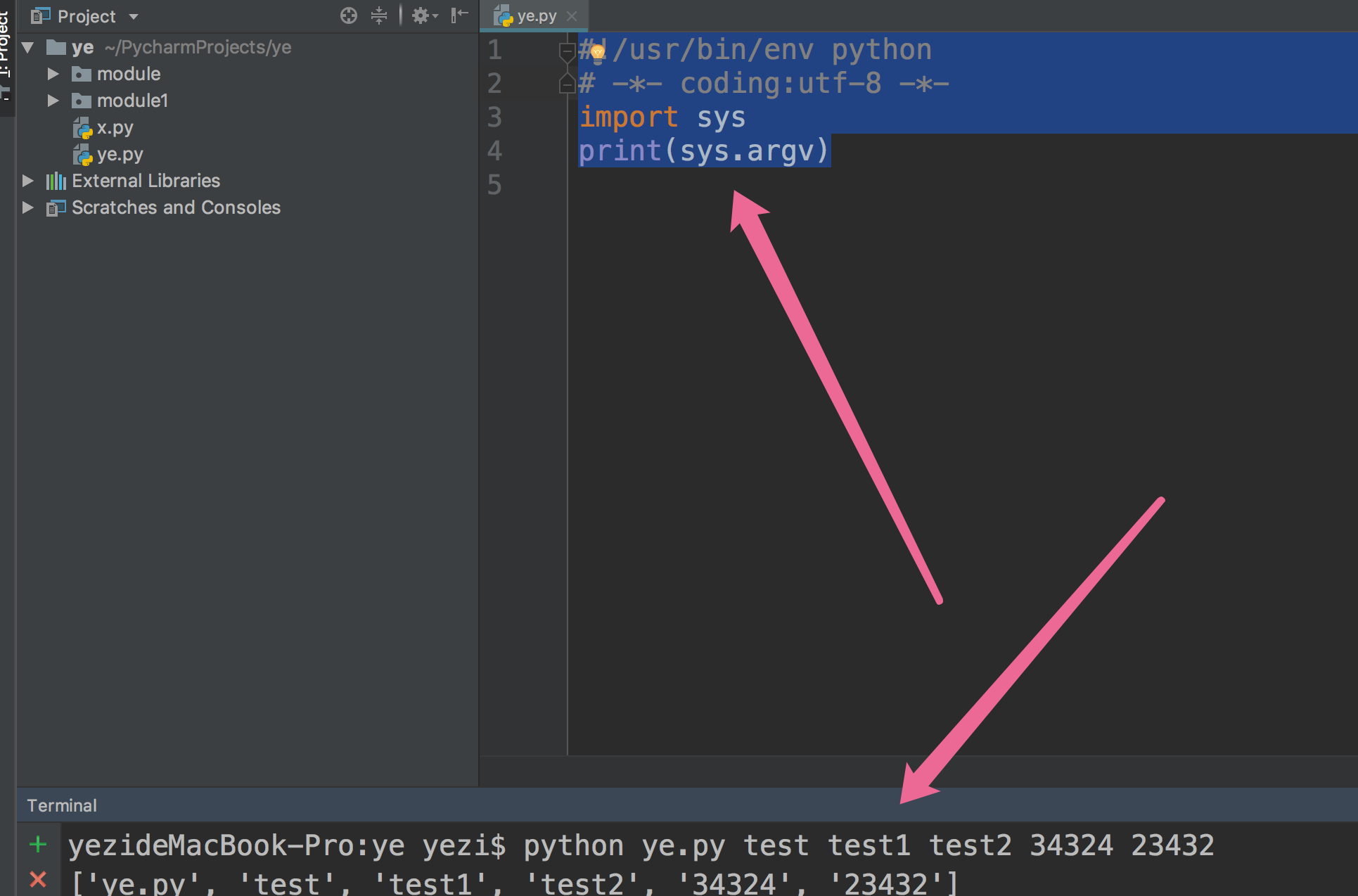Click the Collapse All icon in Project panel
Image resolution: width=1358 pixels, height=896 pixels.
point(379,15)
